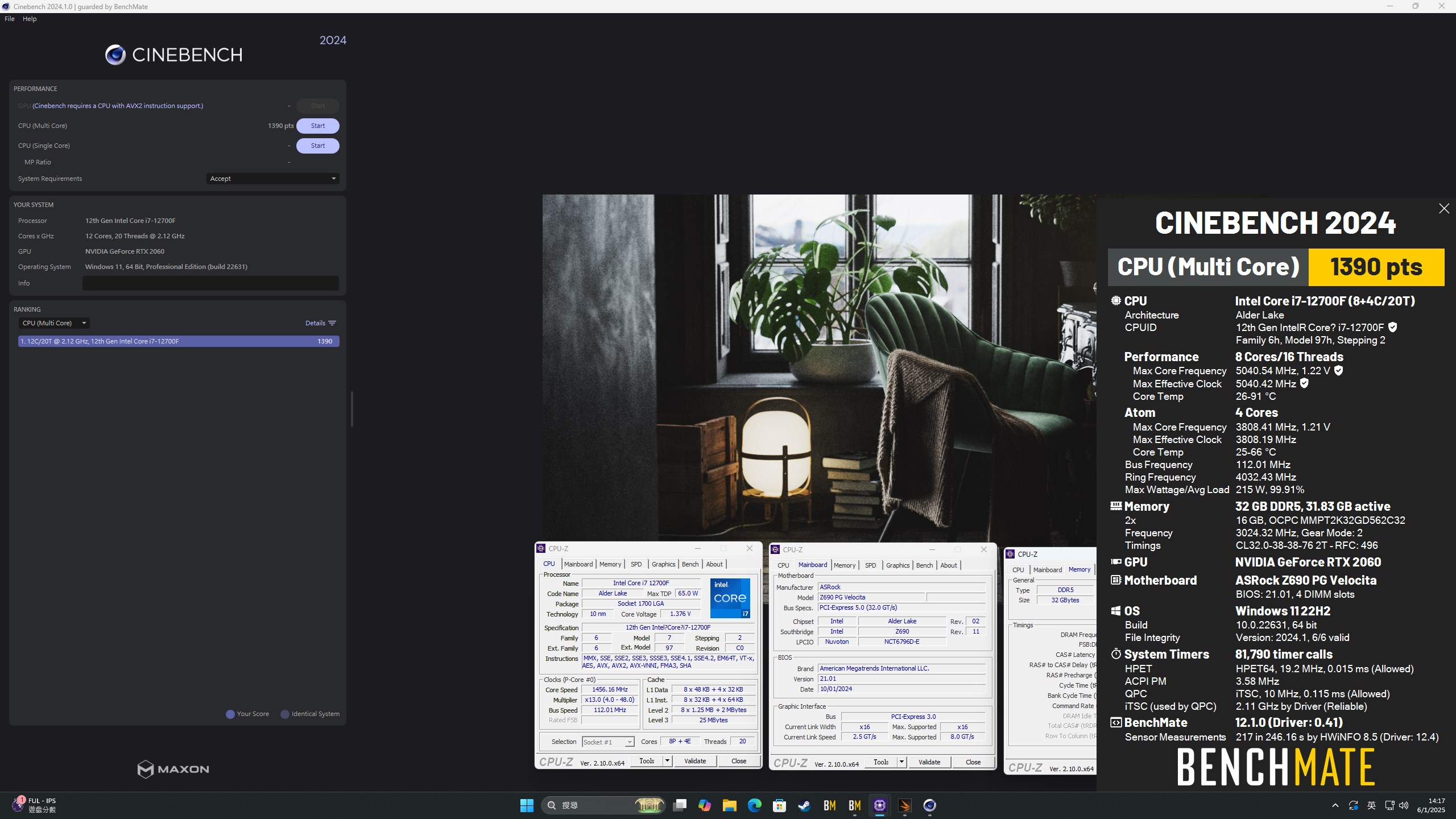Click "CL32.0-38-38-76 2T - RFC: 496" timings
This screenshot has height=819, width=1456.
[x=1306, y=545]
